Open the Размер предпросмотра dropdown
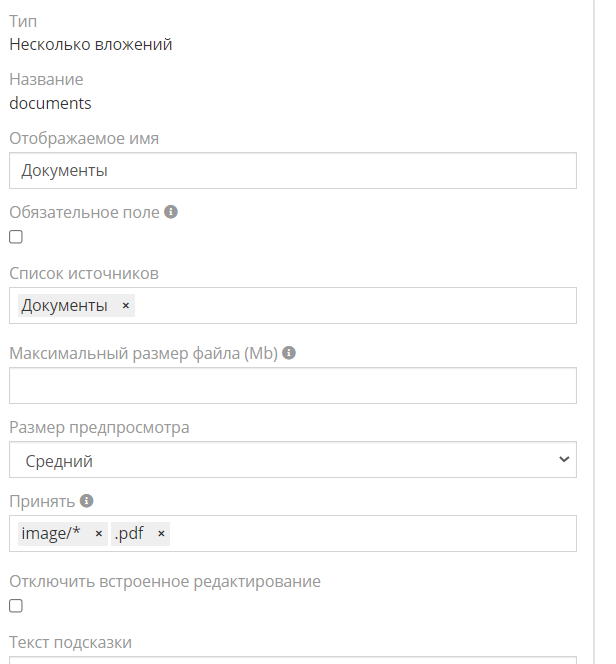 [293, 461]
